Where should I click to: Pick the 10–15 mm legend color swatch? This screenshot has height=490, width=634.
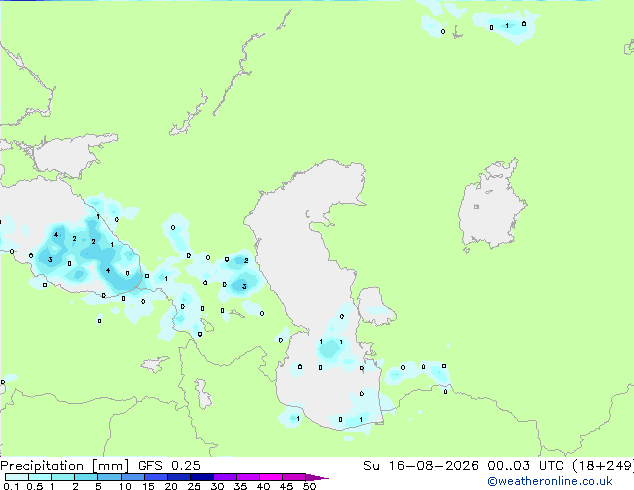tap(132, 477)
